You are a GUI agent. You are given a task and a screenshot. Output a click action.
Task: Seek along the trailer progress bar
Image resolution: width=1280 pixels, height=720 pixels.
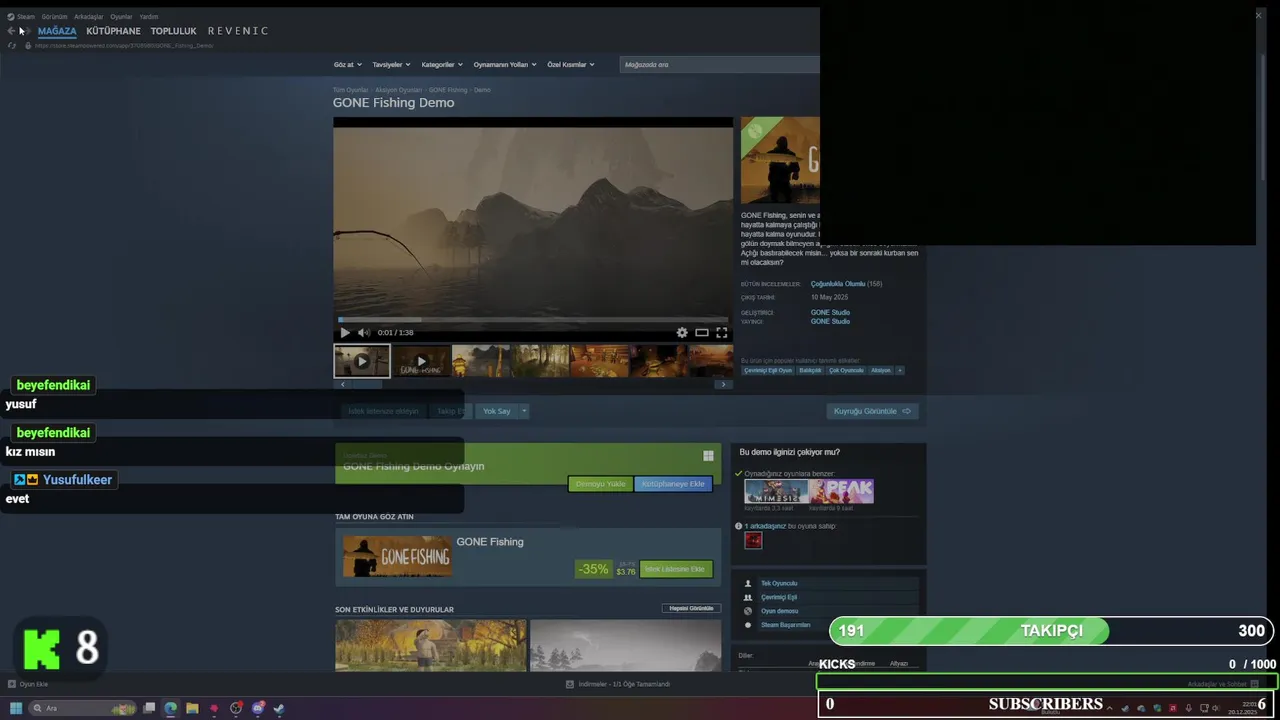[532, 320]
